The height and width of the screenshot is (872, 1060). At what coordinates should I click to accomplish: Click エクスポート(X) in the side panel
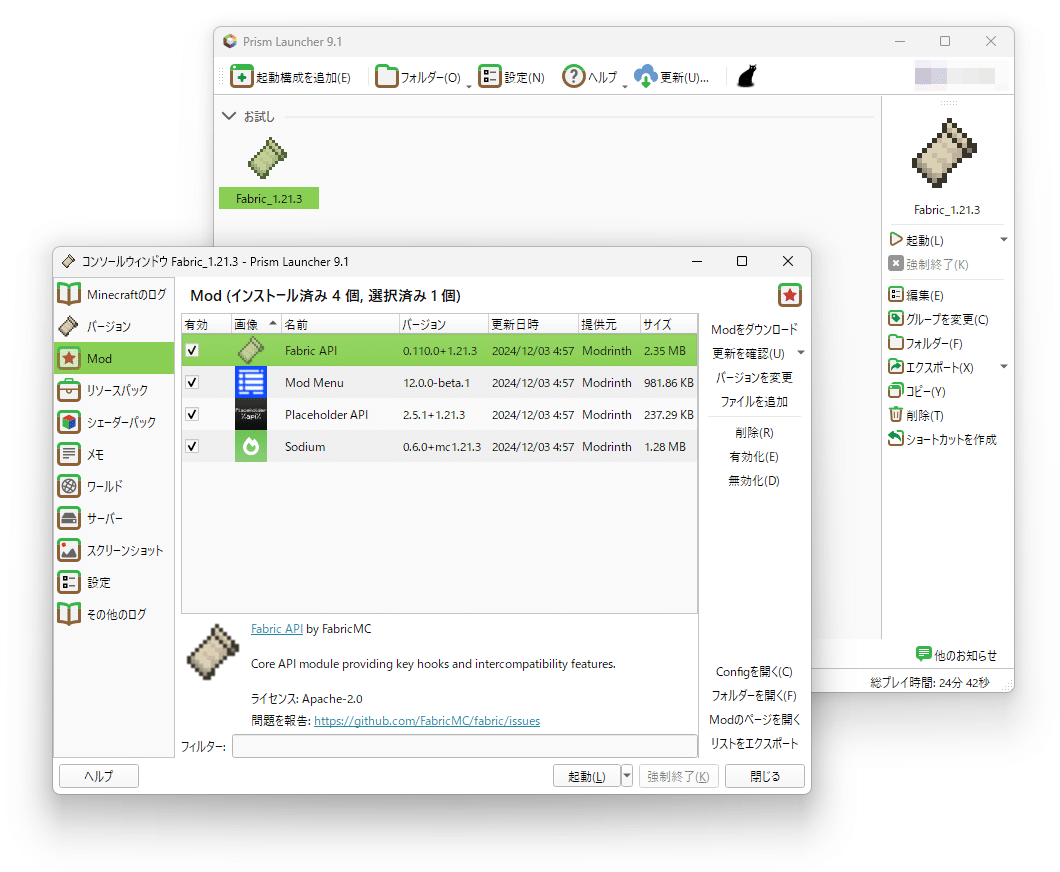tap(931, 367)
